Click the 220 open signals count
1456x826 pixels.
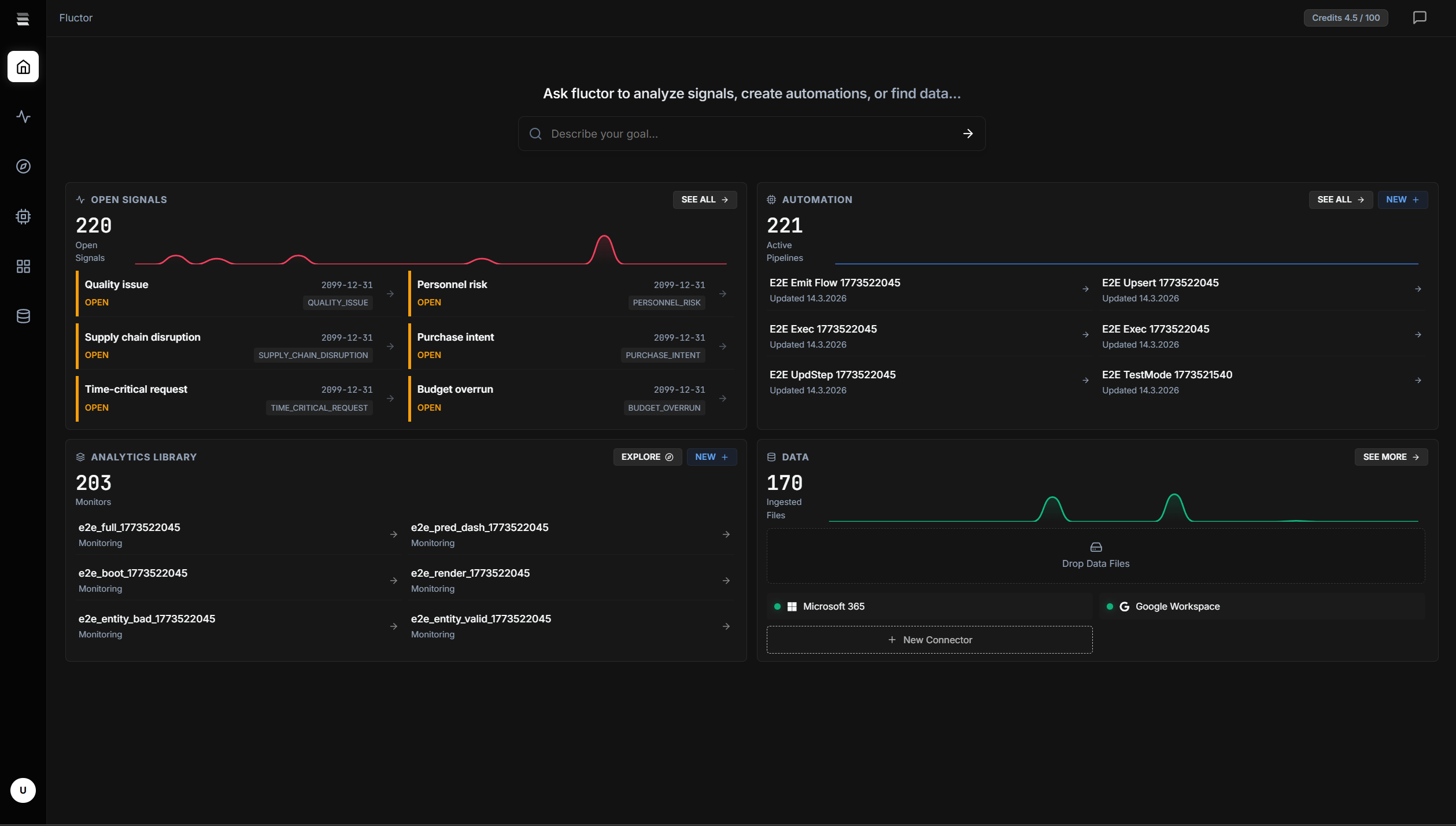click(x=94, y=226)
